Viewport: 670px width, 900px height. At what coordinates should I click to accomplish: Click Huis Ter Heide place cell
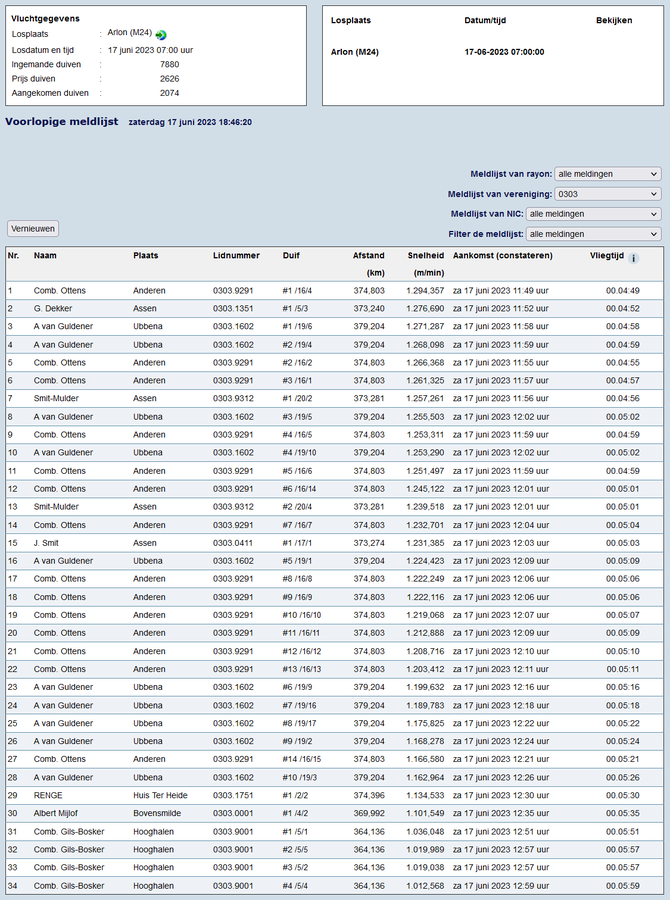tap(161, 796)
